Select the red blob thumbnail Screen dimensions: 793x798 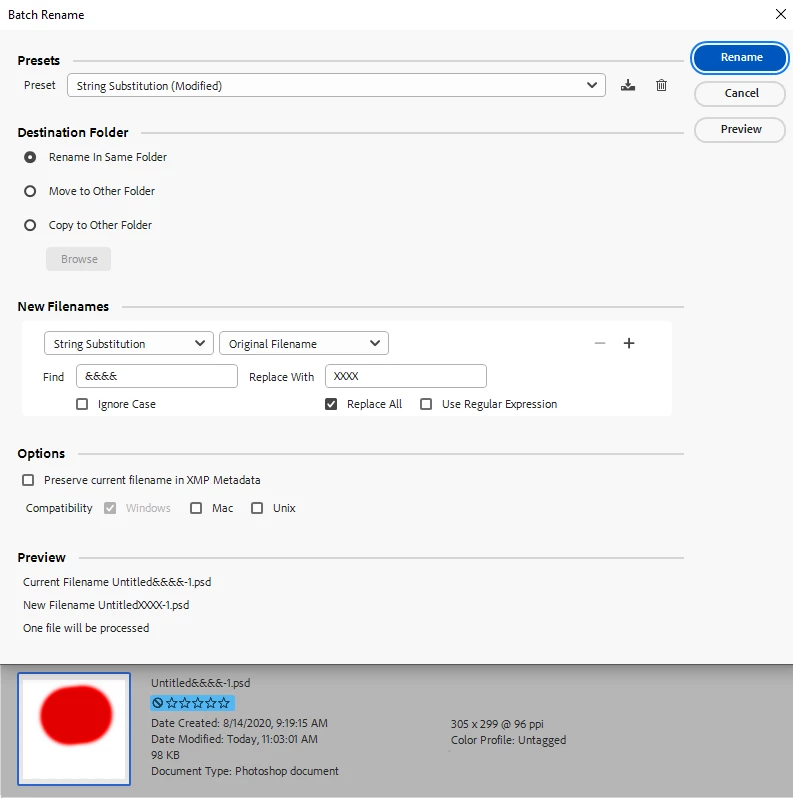(74, 729)
